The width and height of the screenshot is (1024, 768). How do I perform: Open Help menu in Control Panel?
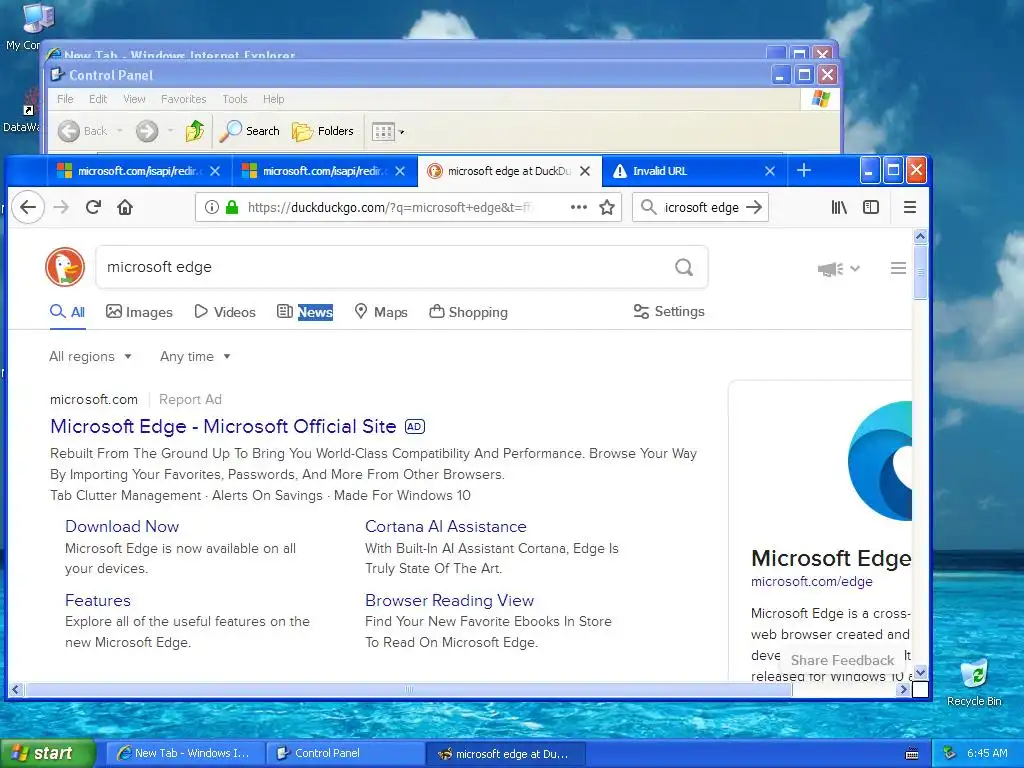point(274,99)
